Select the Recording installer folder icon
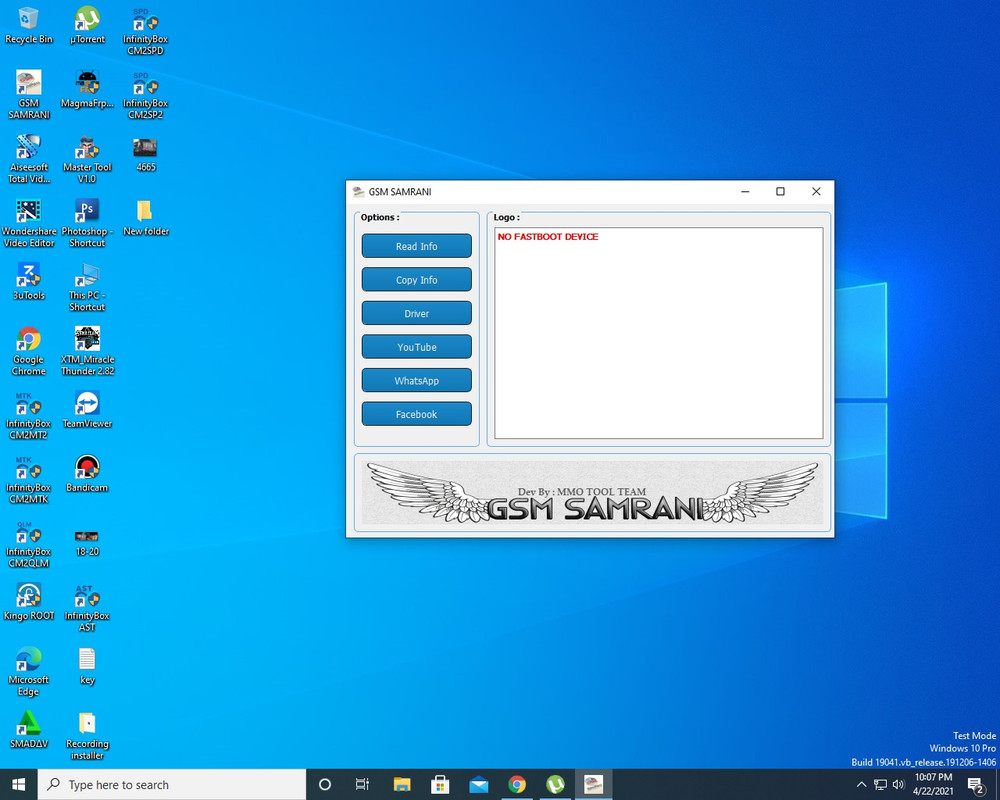The width and height of the screenshot is (1000, 800). [x=87, y=736]
